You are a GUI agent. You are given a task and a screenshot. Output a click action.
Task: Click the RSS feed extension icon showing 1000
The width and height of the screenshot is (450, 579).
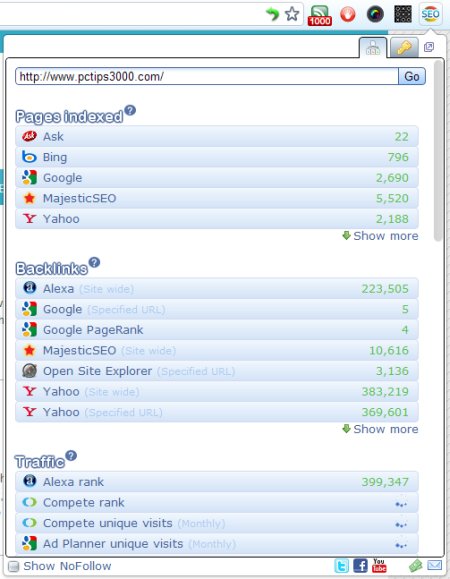[x=319, y=16]
